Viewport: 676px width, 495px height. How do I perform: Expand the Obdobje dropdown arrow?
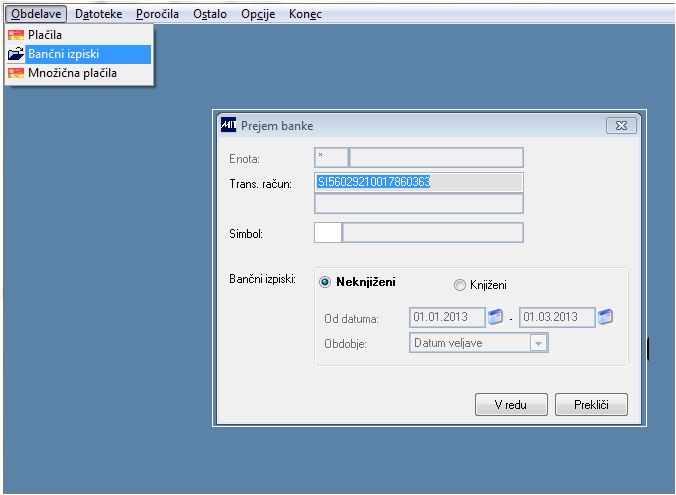coord(538,343)
